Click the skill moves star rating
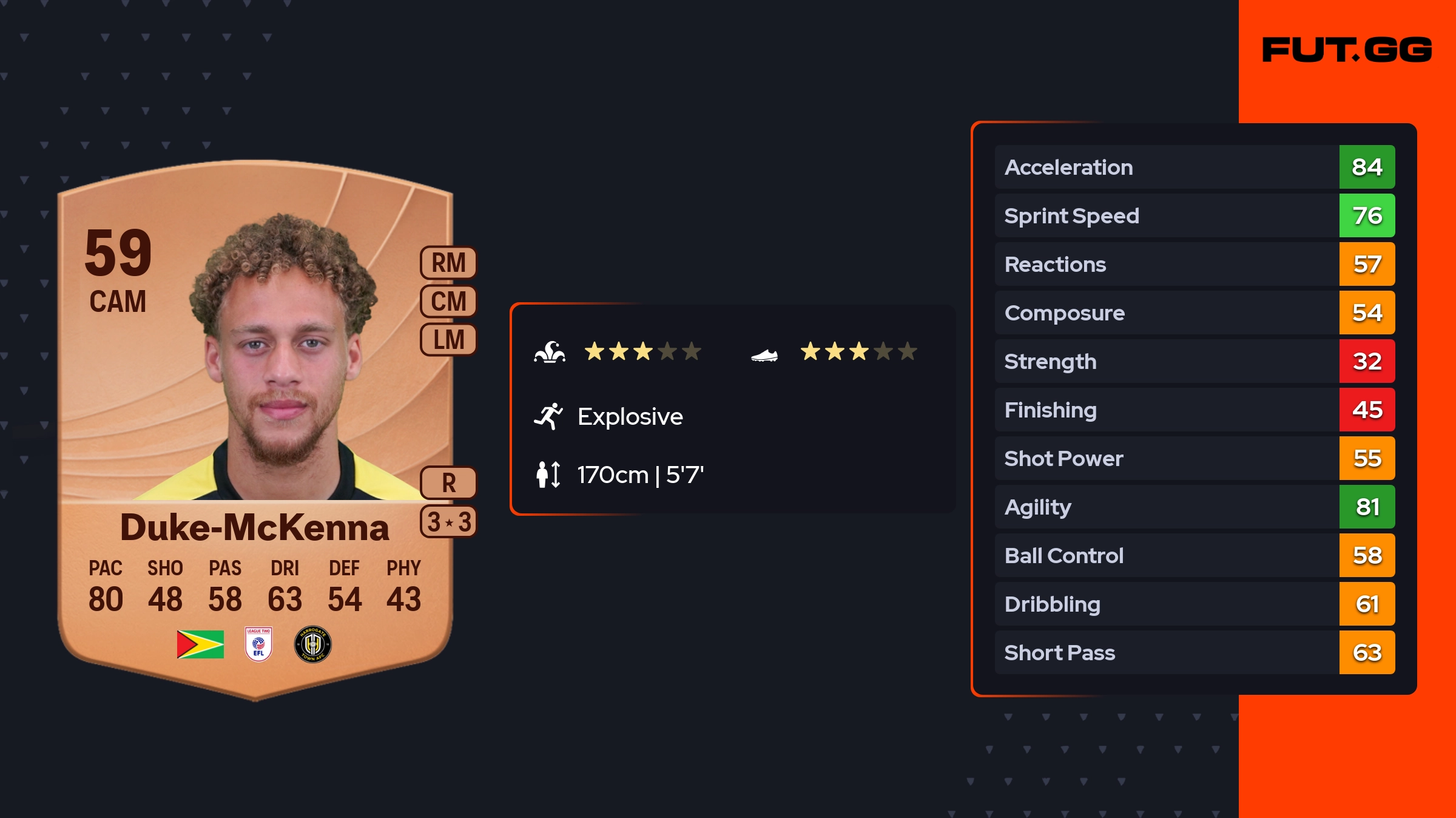Viewport: 1456px width, 818px height. coord(642,351)
